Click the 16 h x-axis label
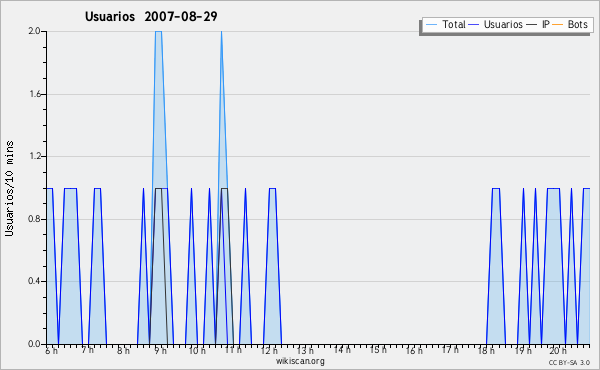This screenshot has width=600, height=370. point(414,351)
